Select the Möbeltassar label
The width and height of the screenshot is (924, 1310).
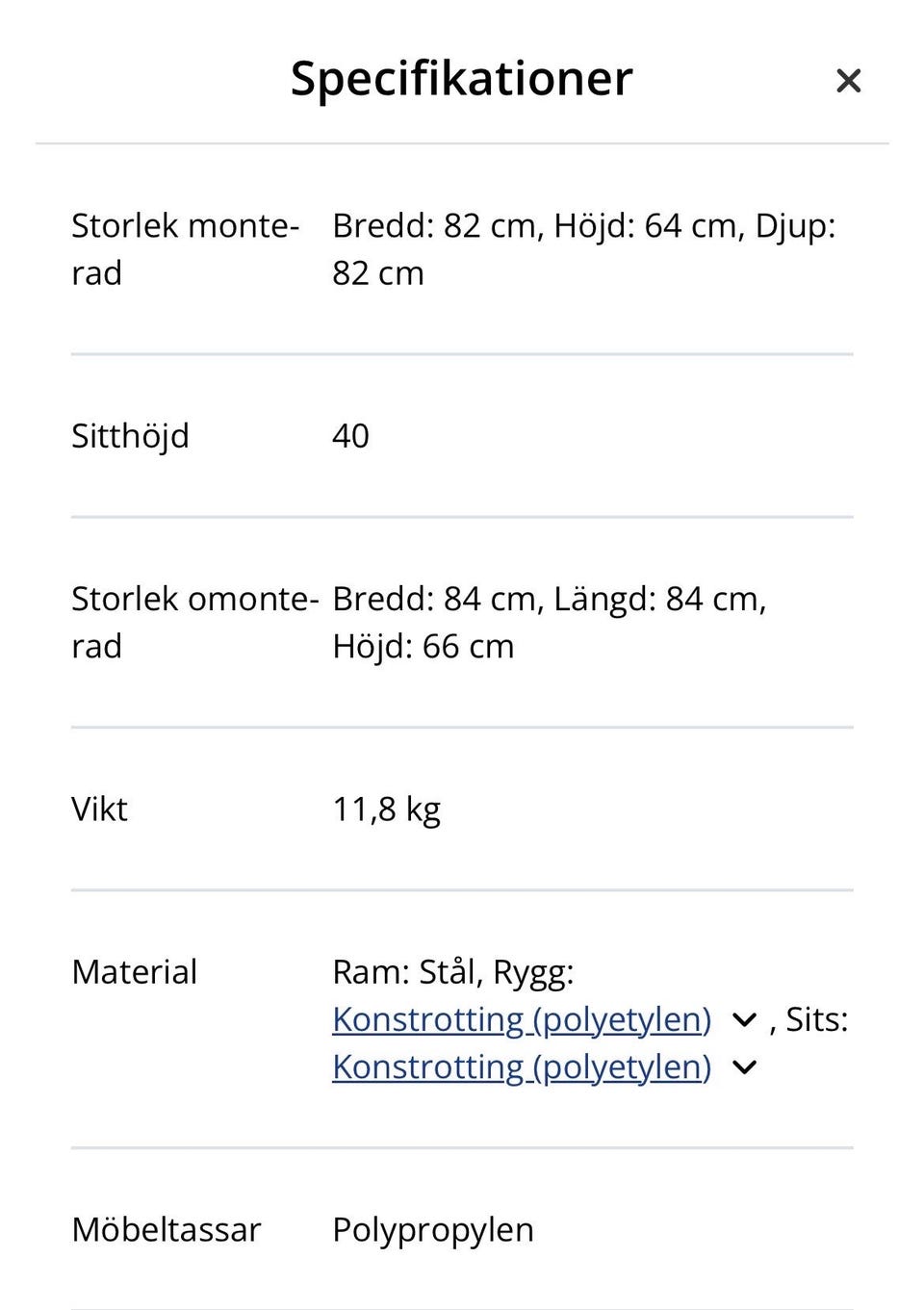coord(166,1230)
